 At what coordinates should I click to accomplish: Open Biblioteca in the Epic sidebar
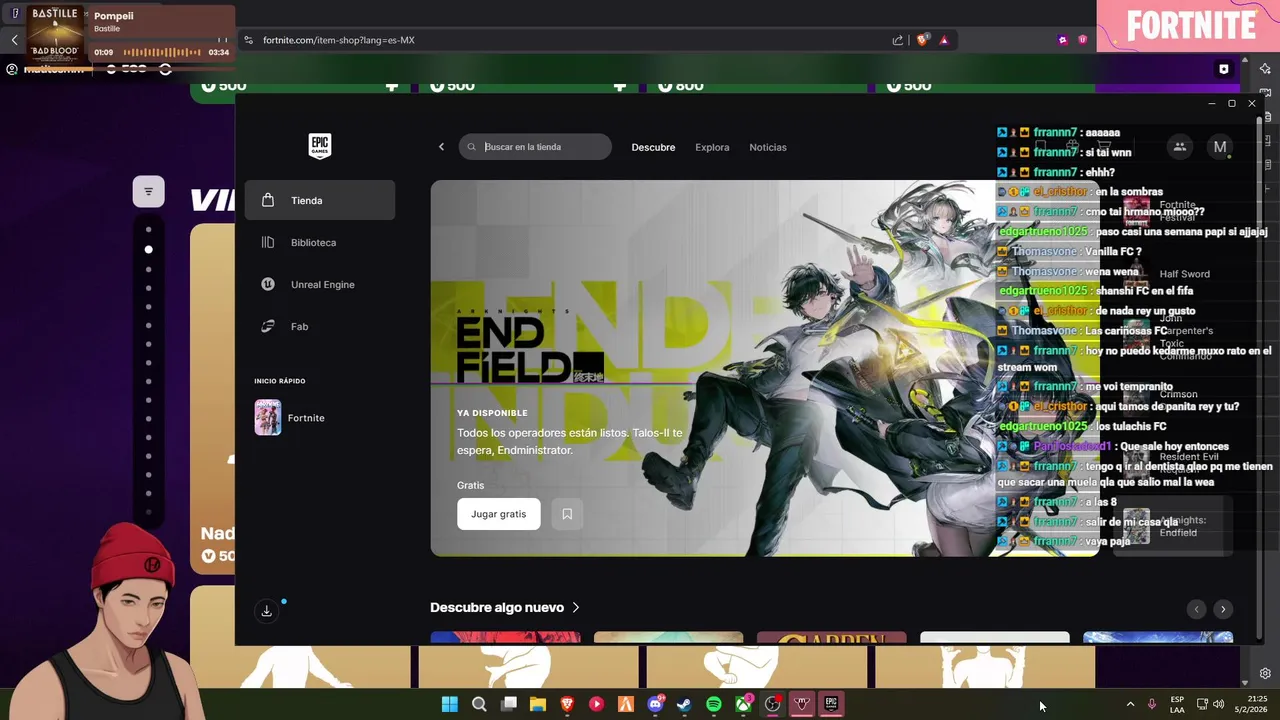tap(320, 242)
